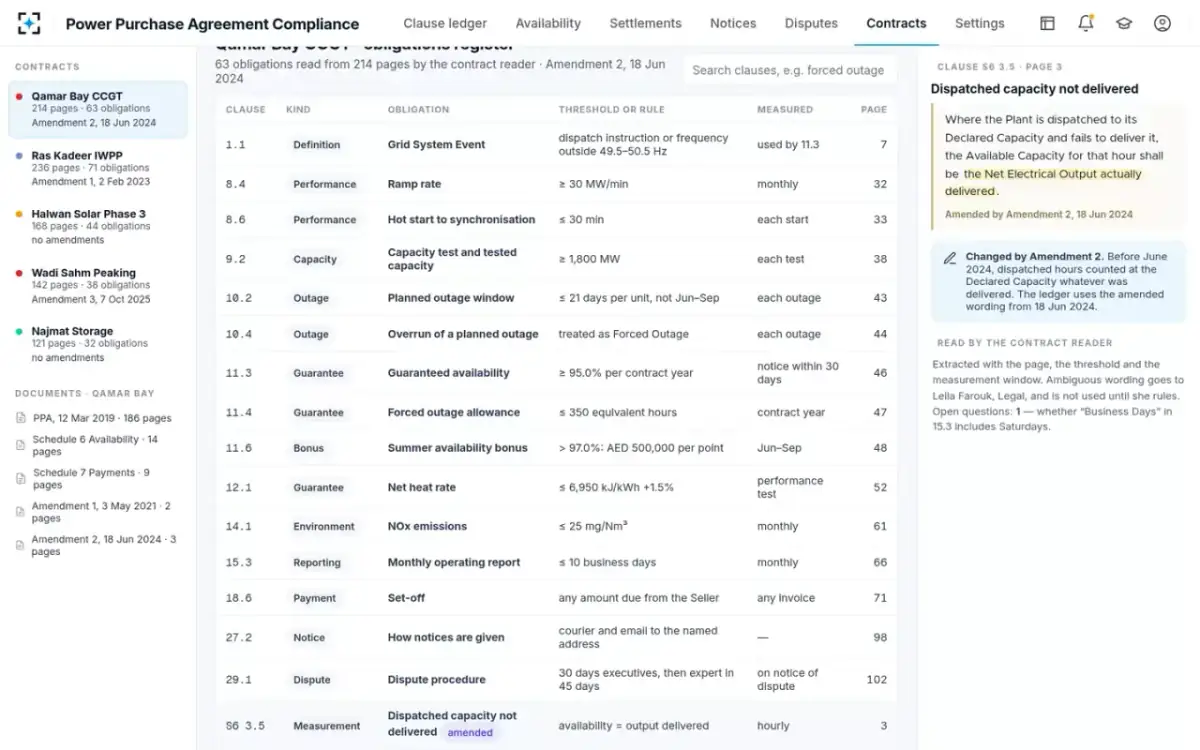
Task: Click clause number 29.1
Action: 238,680
